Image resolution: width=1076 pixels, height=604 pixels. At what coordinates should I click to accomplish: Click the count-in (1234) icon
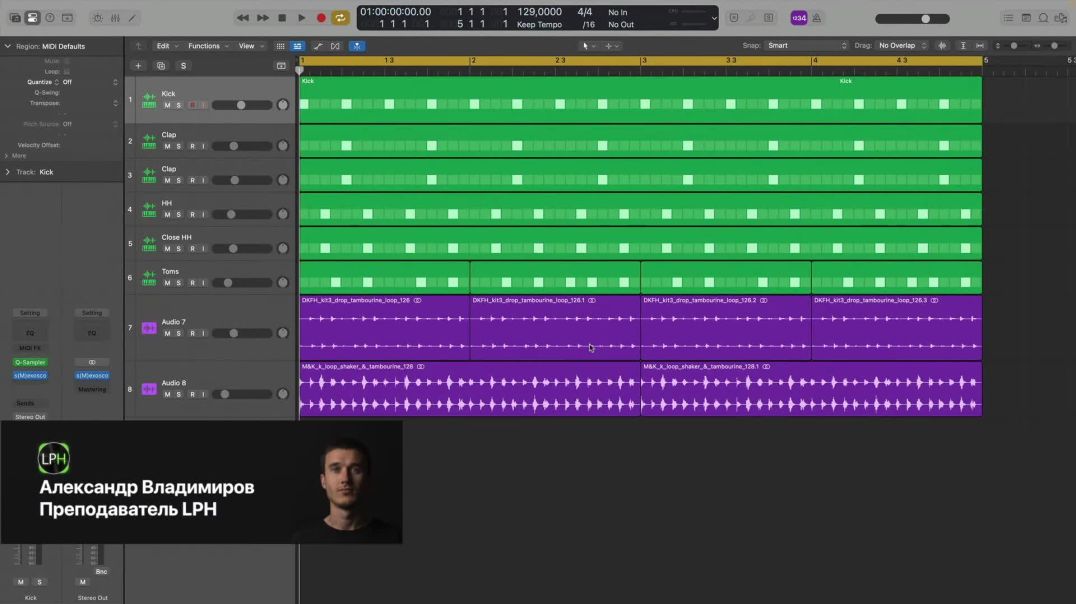point(798,17)
